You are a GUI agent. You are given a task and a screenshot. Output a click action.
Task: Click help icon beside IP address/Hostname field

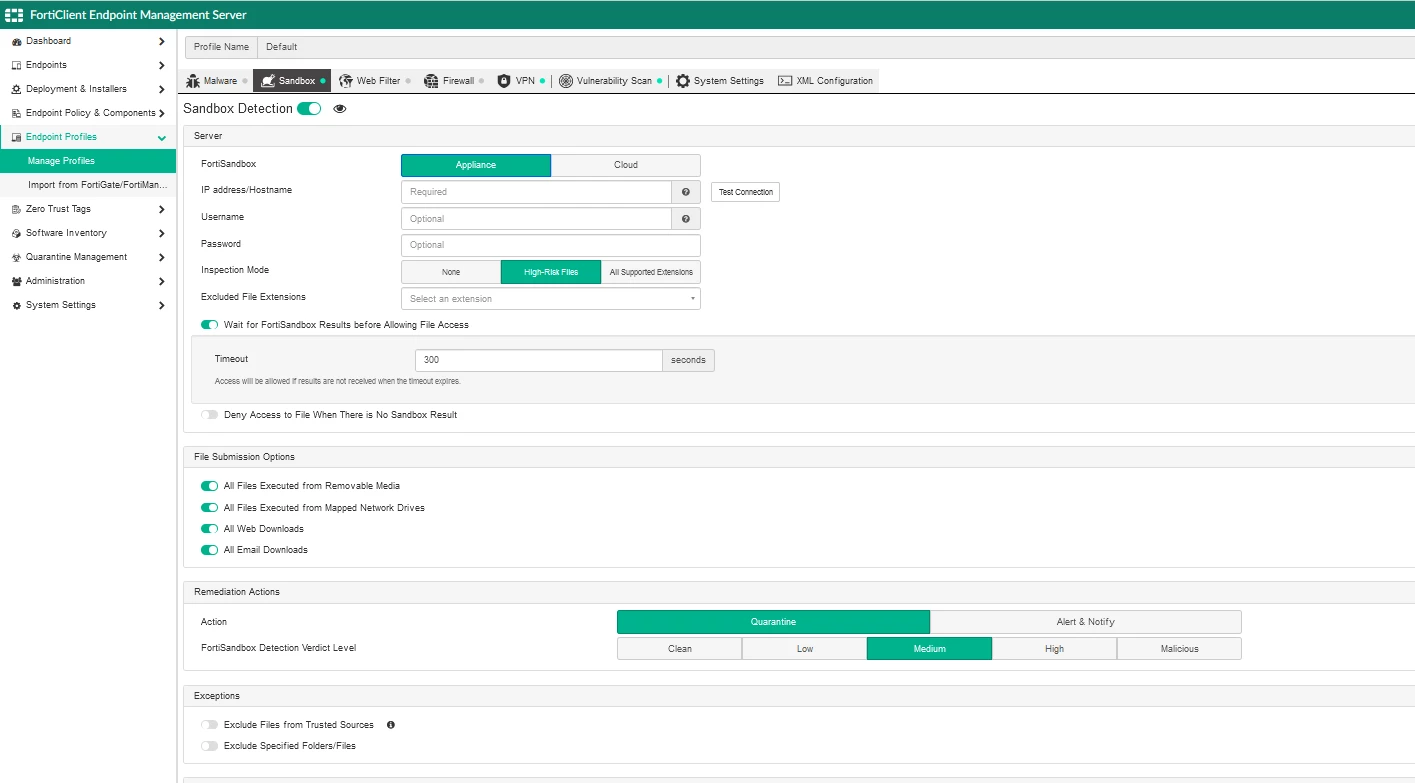coord(686,192)
